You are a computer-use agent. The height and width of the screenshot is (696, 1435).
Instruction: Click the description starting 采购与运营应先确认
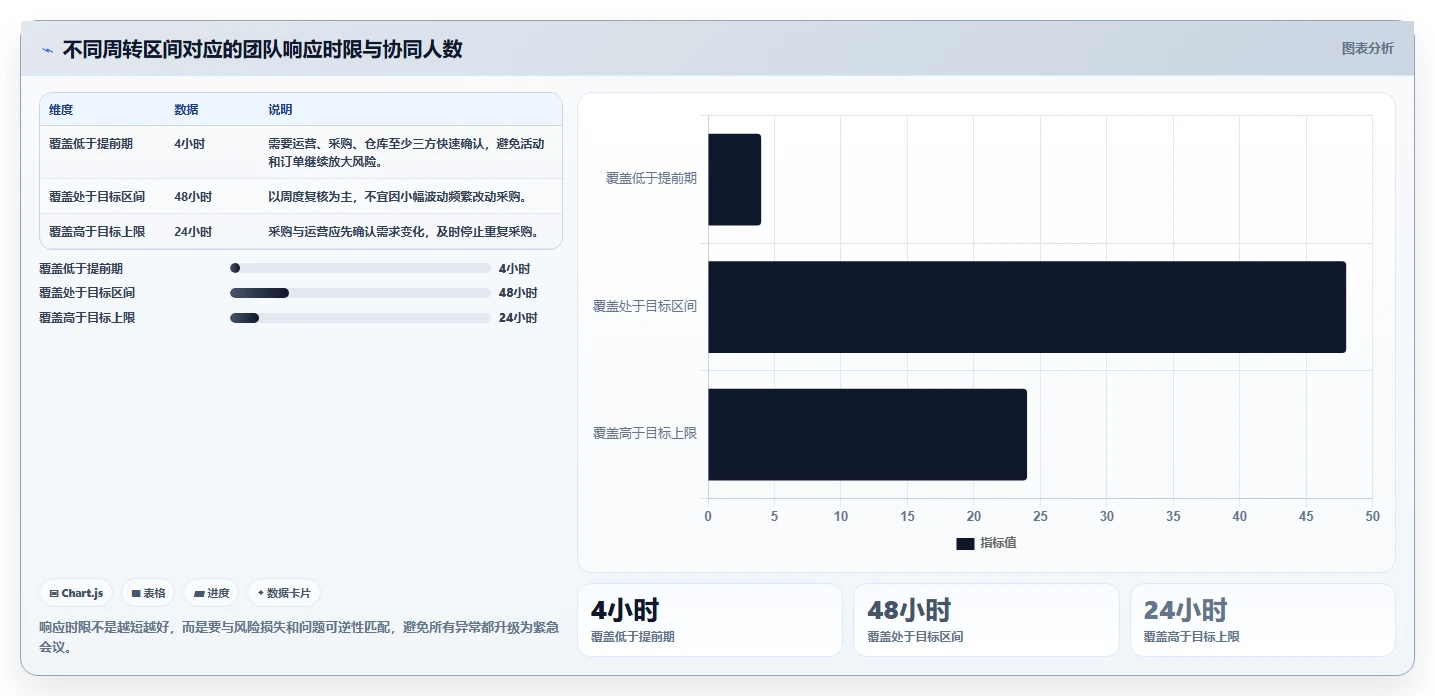tap(404, 231)
